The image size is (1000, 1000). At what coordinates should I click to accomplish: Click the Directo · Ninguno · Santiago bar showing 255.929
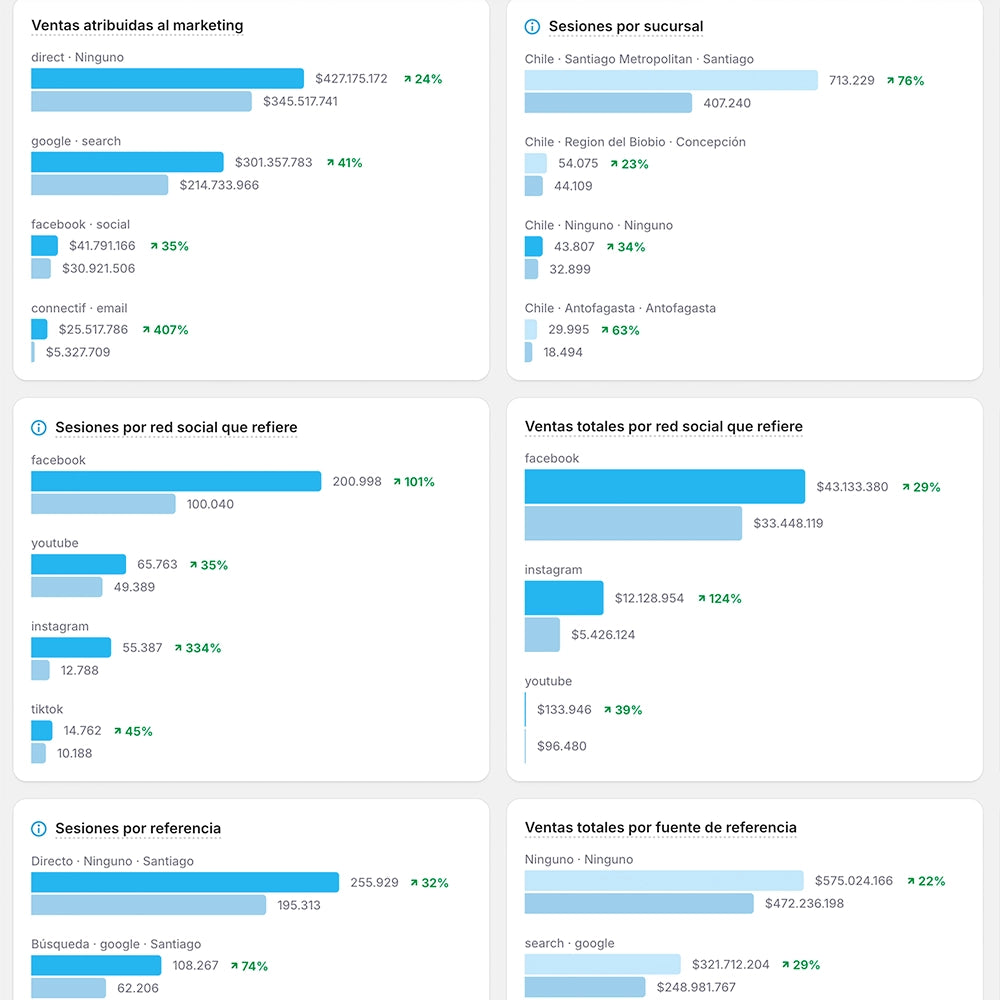(x=185, y=883)
